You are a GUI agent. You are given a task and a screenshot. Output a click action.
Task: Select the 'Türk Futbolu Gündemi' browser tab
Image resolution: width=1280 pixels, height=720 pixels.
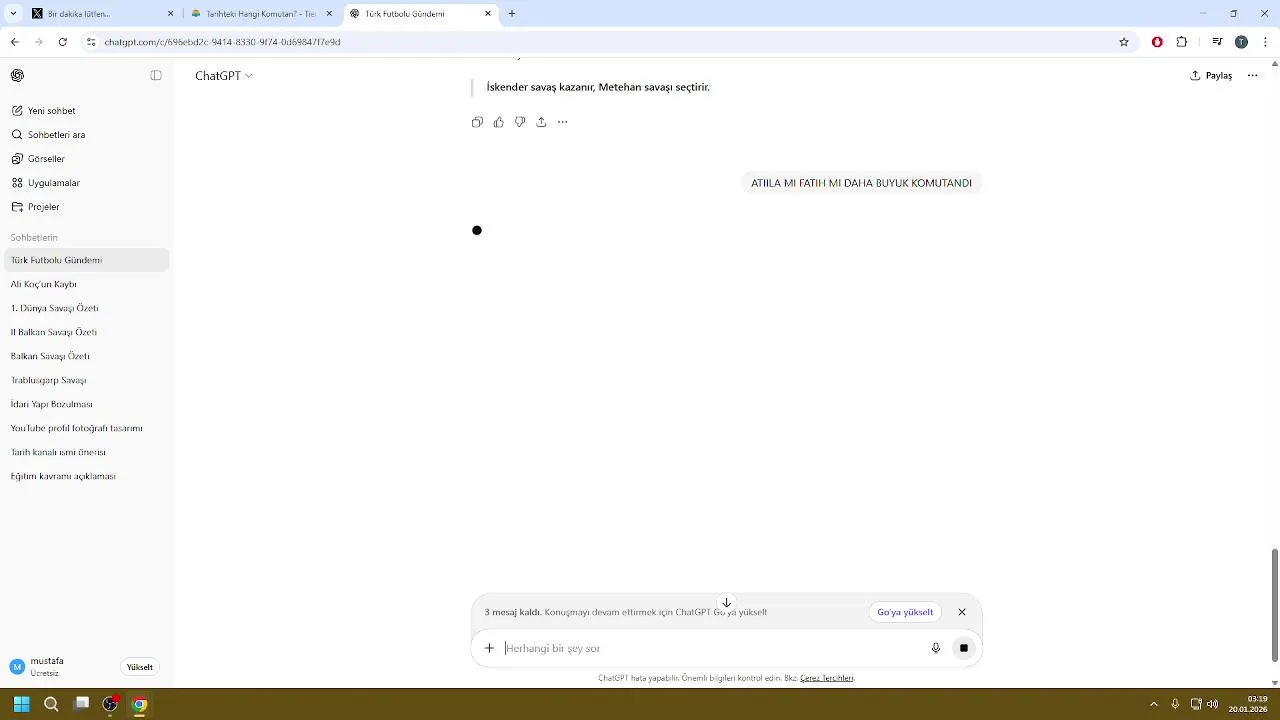[x=420, y=14]
